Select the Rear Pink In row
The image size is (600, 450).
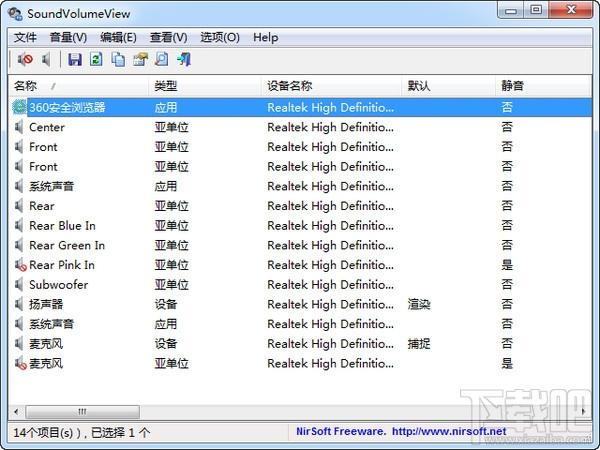pyautogui.click(x=300, y=265)
